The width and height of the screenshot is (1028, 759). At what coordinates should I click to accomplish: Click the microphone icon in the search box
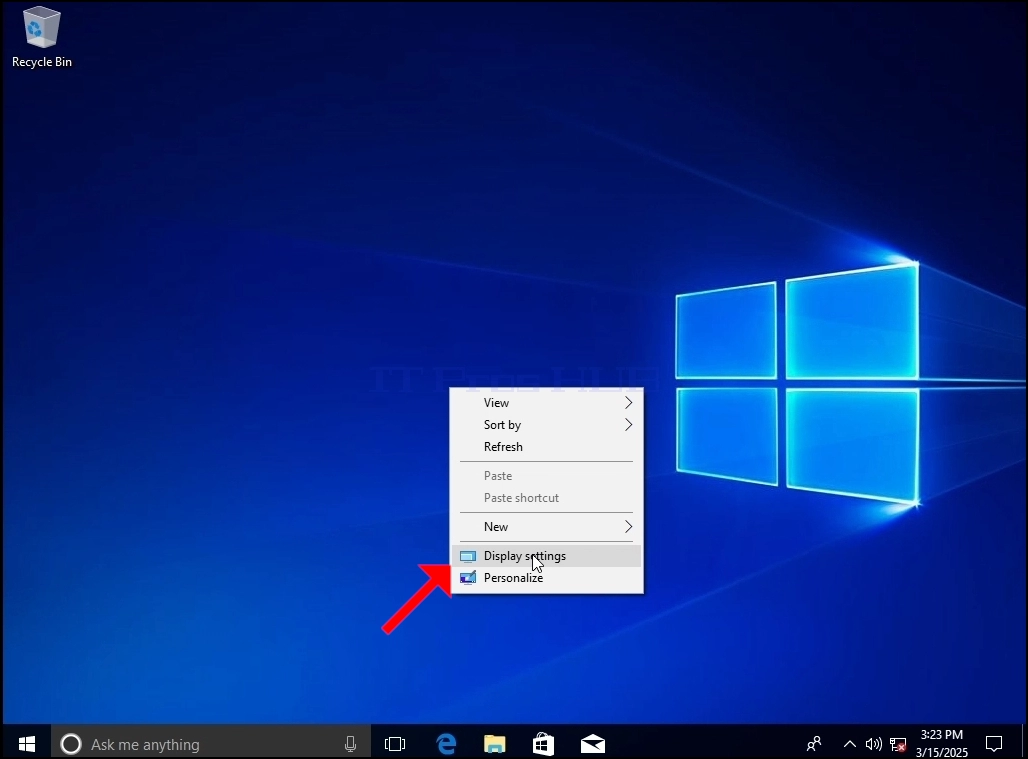pyautogui.click(x=351, y=744)
